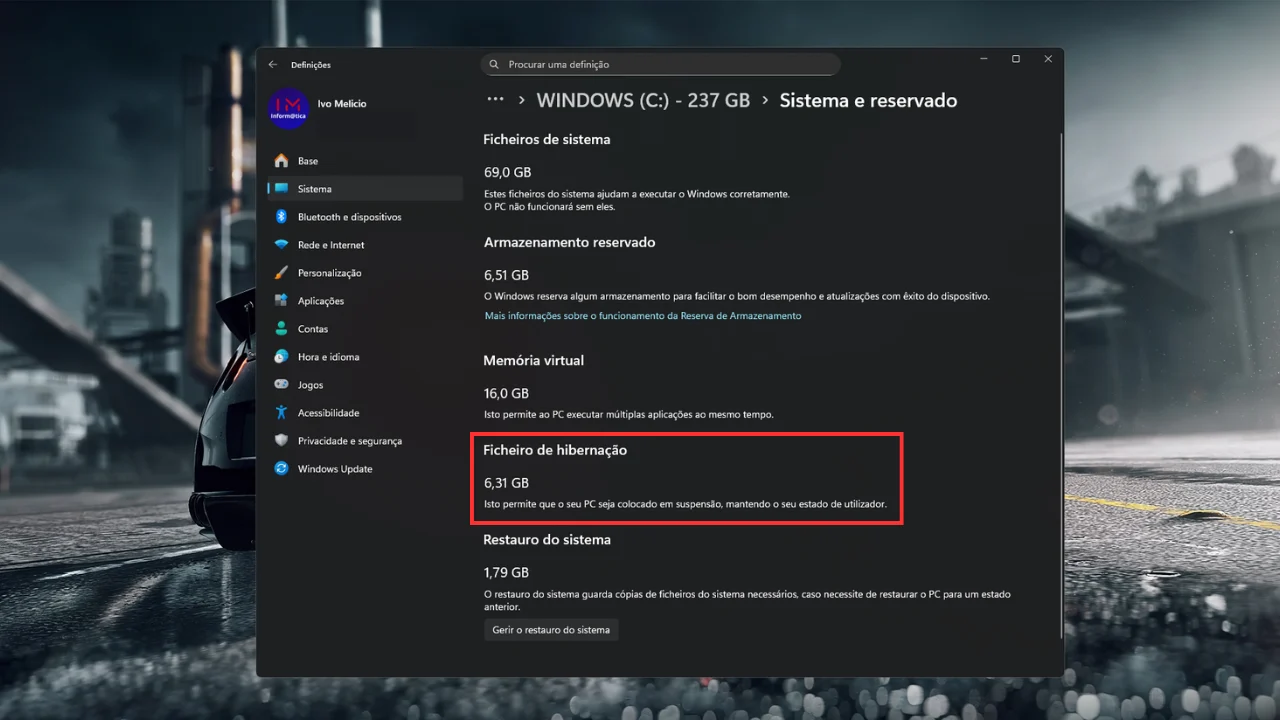This screenshot has width=1280, height=720.
Task: Click the Ficheiros de sistema heading
Action: [546, 140]
